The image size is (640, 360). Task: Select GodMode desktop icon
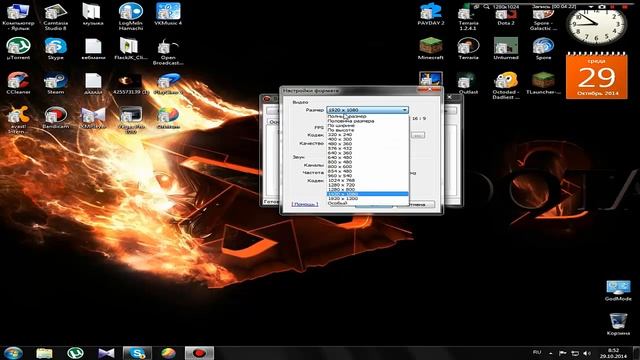pos(618,290)
